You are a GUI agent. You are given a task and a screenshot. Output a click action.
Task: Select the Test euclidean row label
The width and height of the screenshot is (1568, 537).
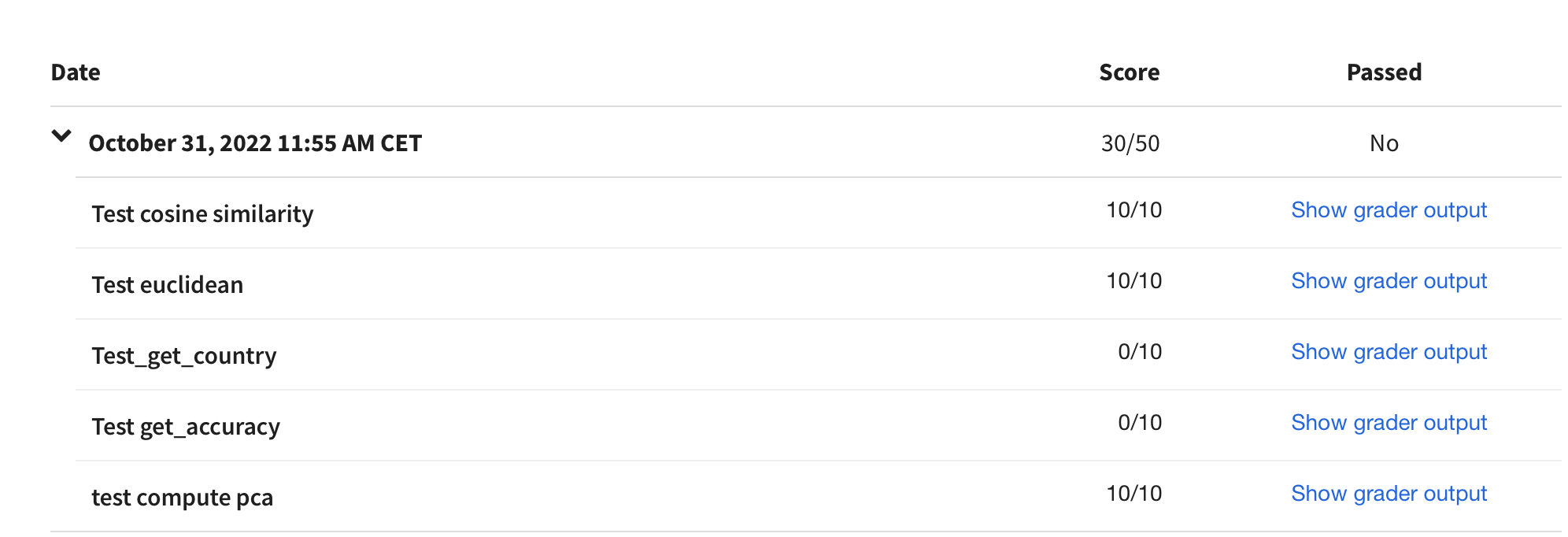[168, 285]
